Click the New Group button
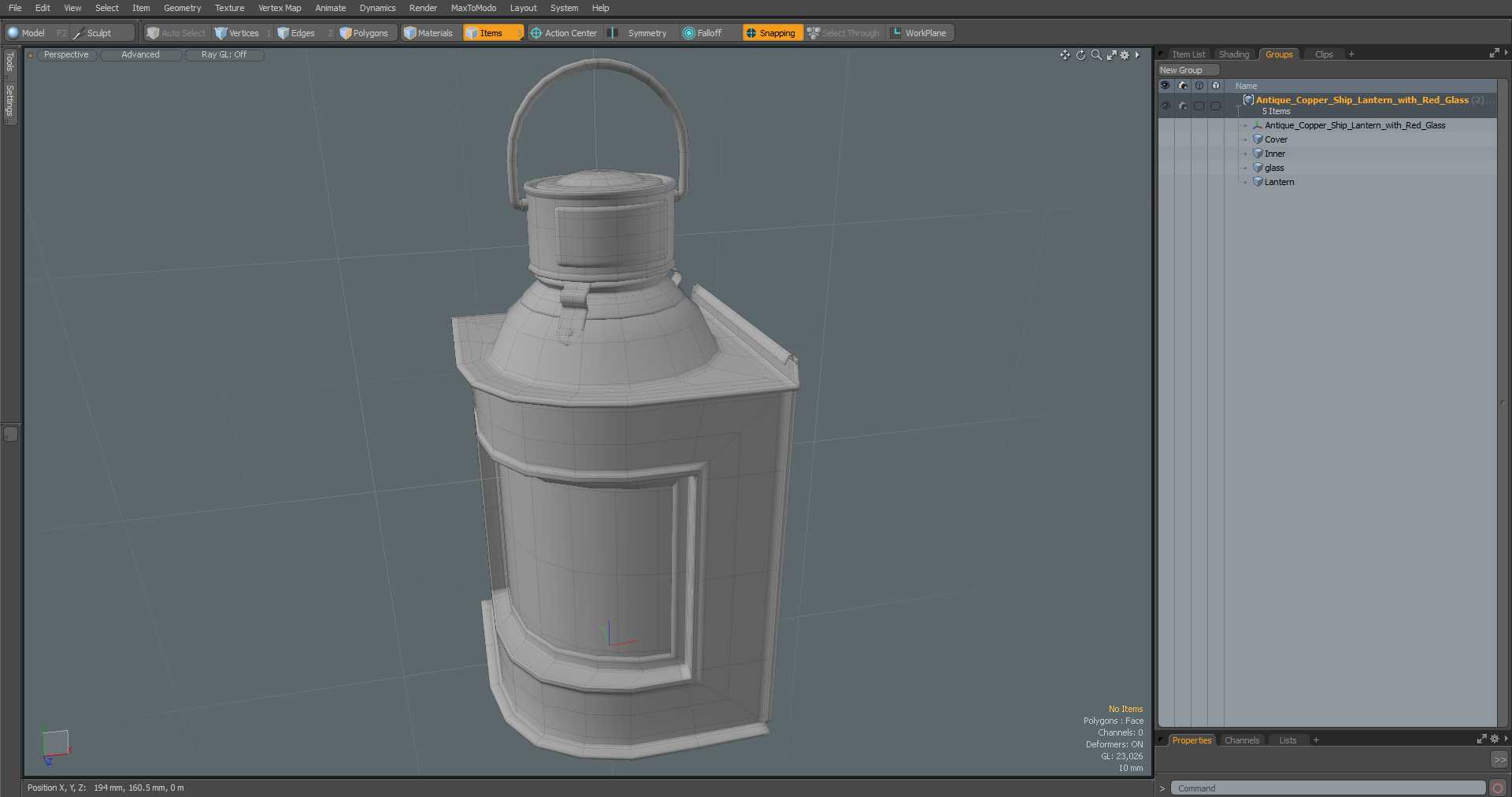 1188,70
